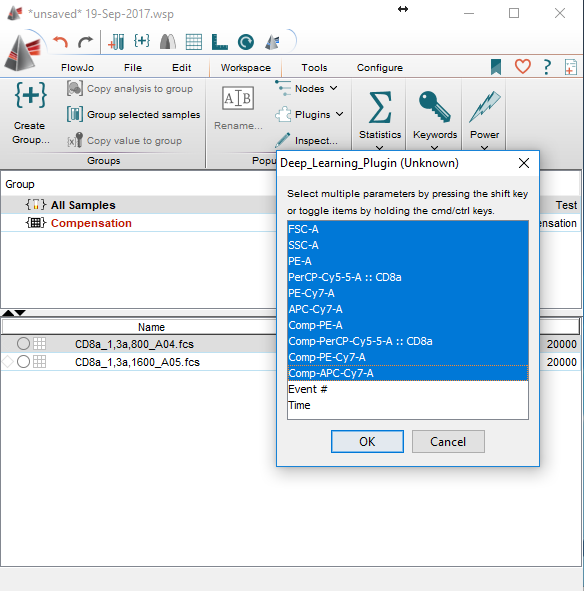
Task: Select PE-A parameter in list
Action: [408, 261]
